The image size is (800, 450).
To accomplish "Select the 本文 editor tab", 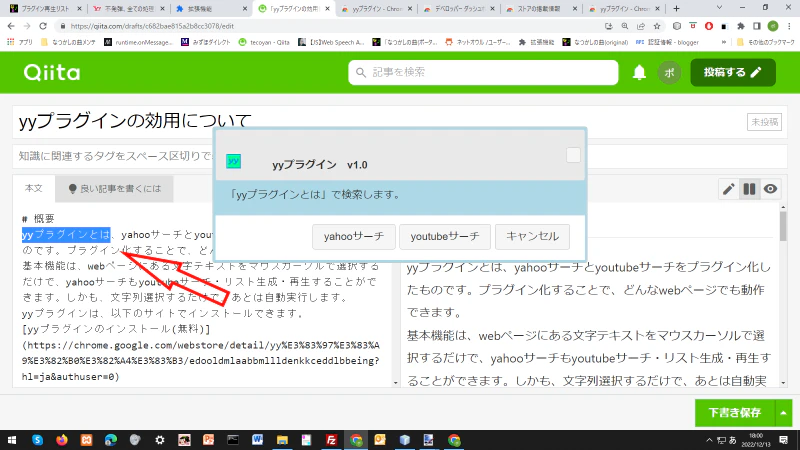I will point(34,188).
